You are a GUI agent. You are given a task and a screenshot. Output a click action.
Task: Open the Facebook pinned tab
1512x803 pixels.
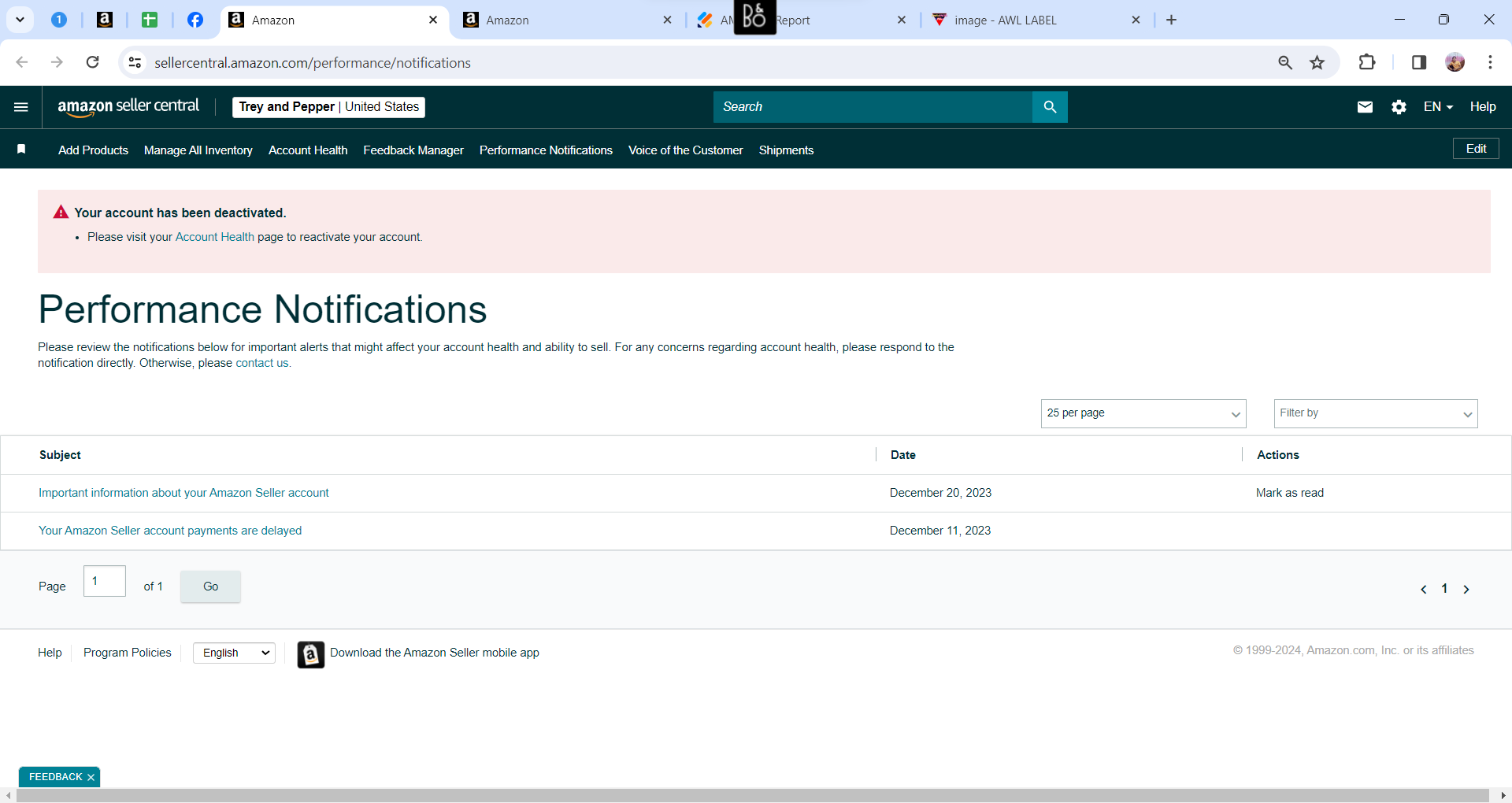(195, 20)
